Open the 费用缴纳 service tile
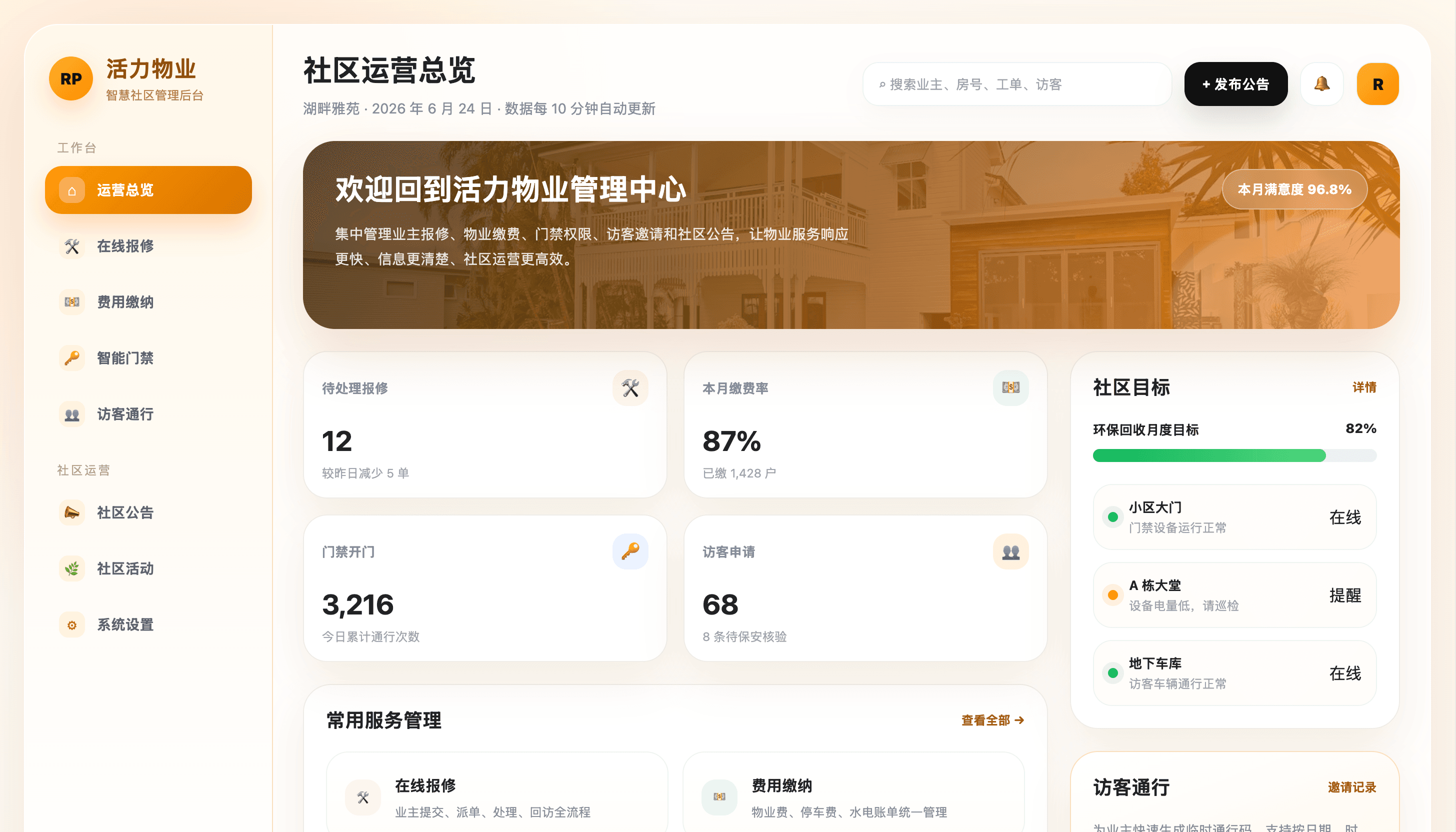 pos(853,792)
